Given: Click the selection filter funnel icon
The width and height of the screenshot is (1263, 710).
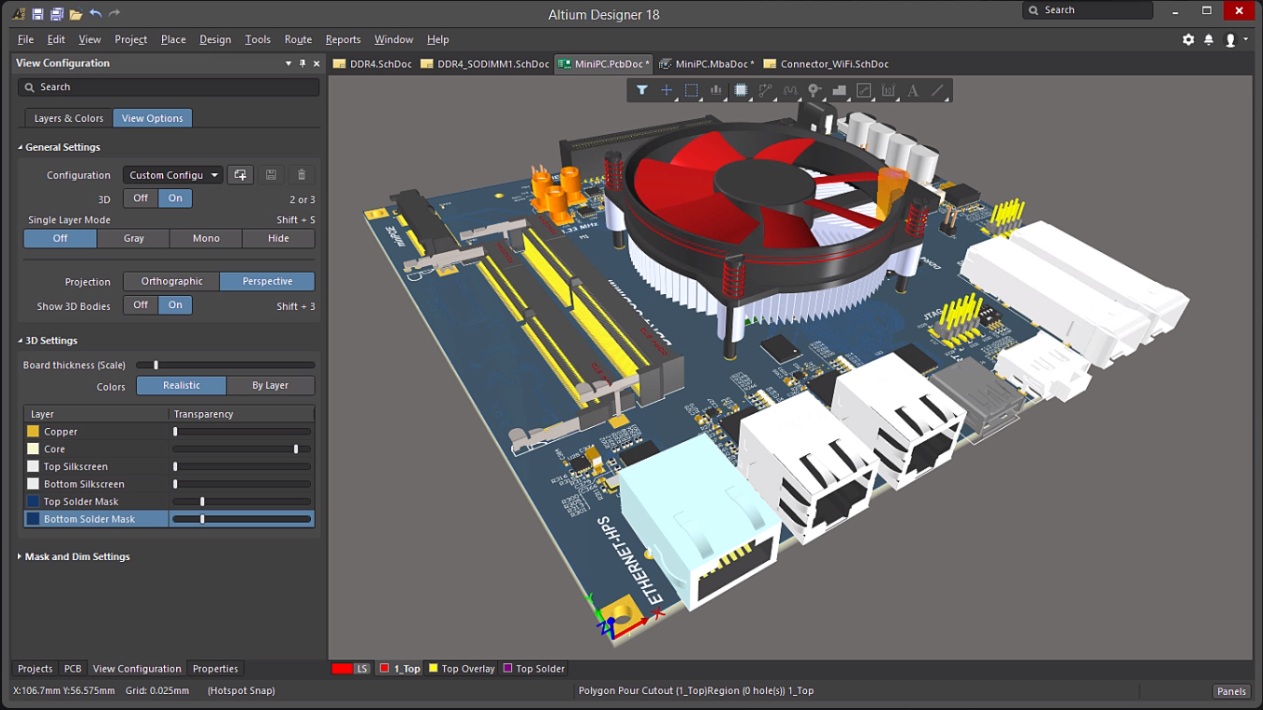Looking at the screenshot, I should [x=642, y=91].
